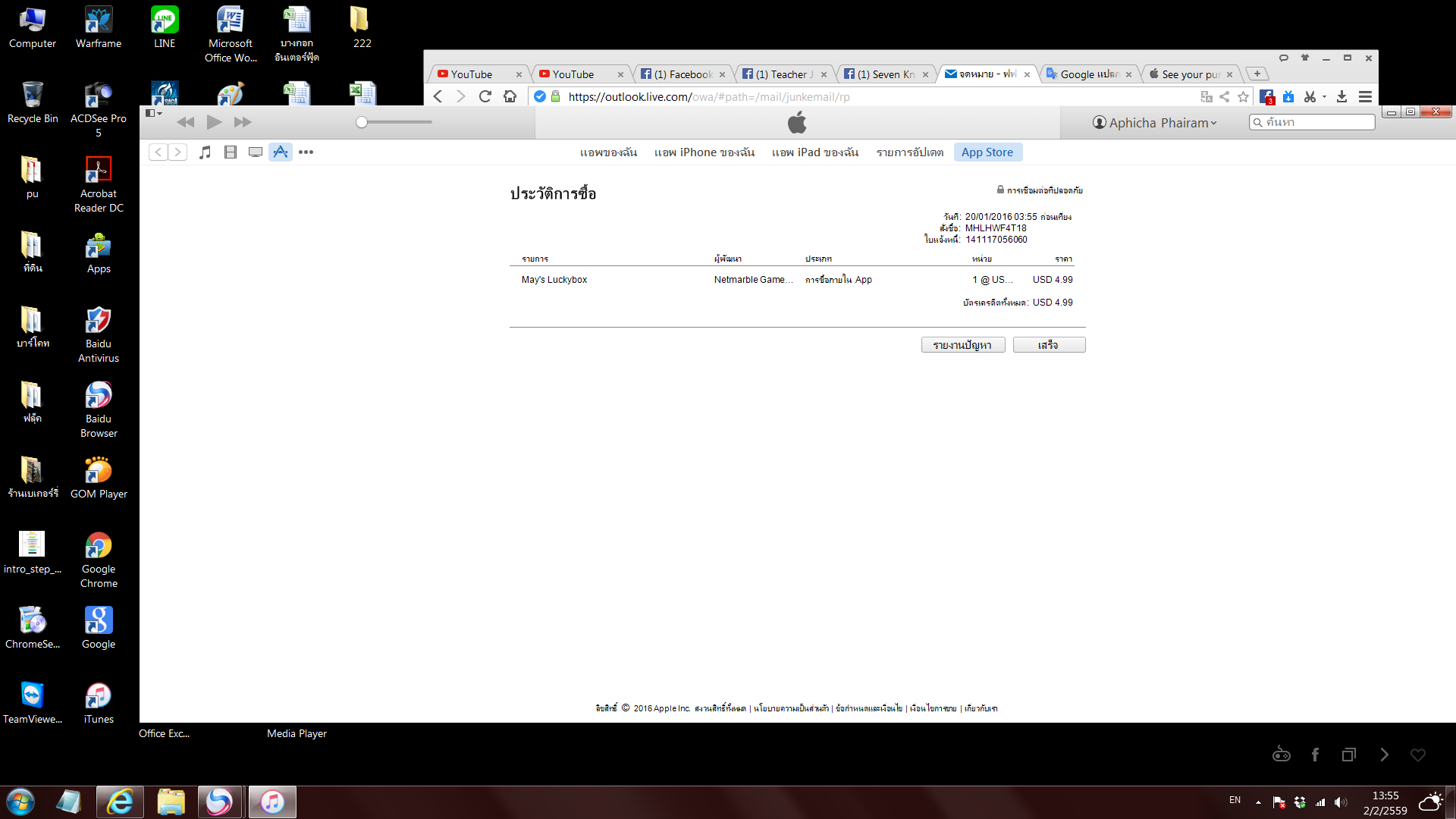Switch to the App Store tab
This screenshot has height=819, width=1456.
coord(987,152)
